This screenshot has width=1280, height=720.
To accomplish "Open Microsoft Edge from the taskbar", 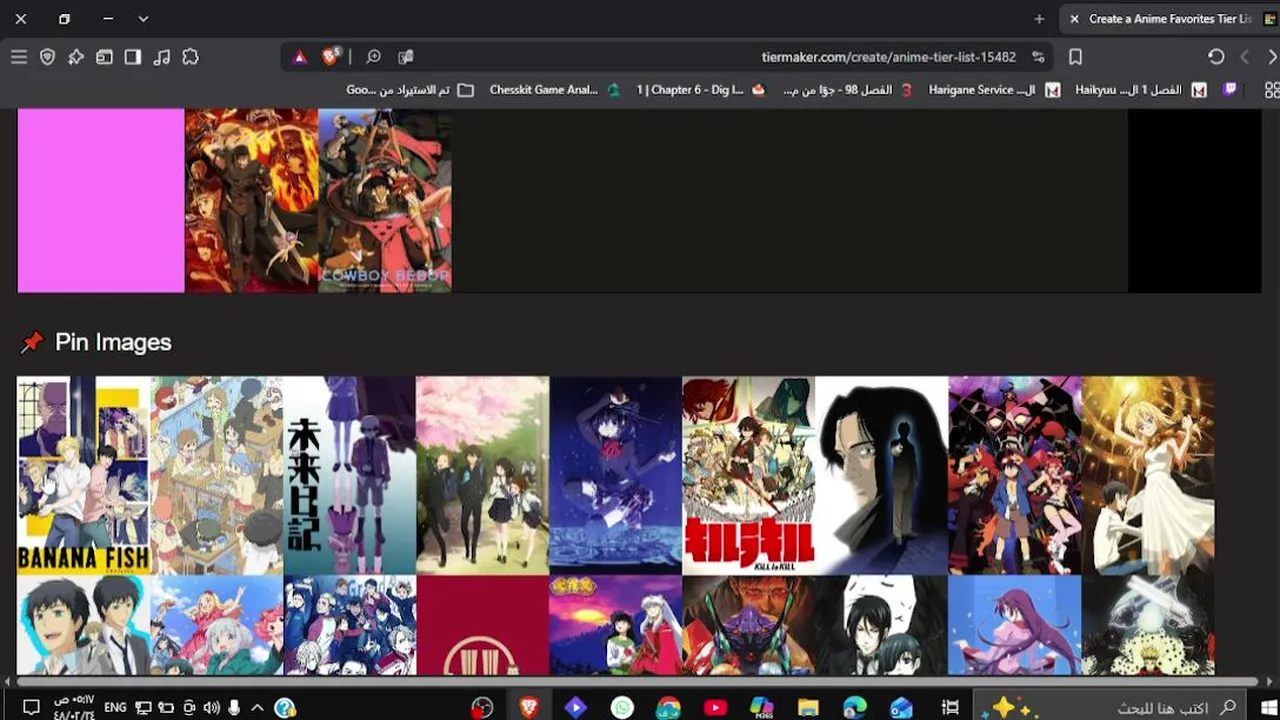I will pos(854,708).
